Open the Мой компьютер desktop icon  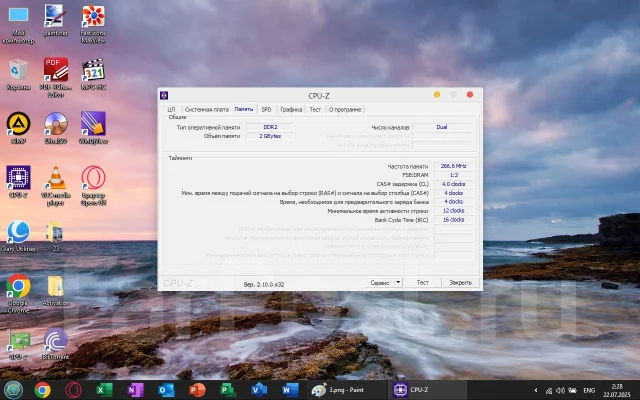click(x=18, y=24)
